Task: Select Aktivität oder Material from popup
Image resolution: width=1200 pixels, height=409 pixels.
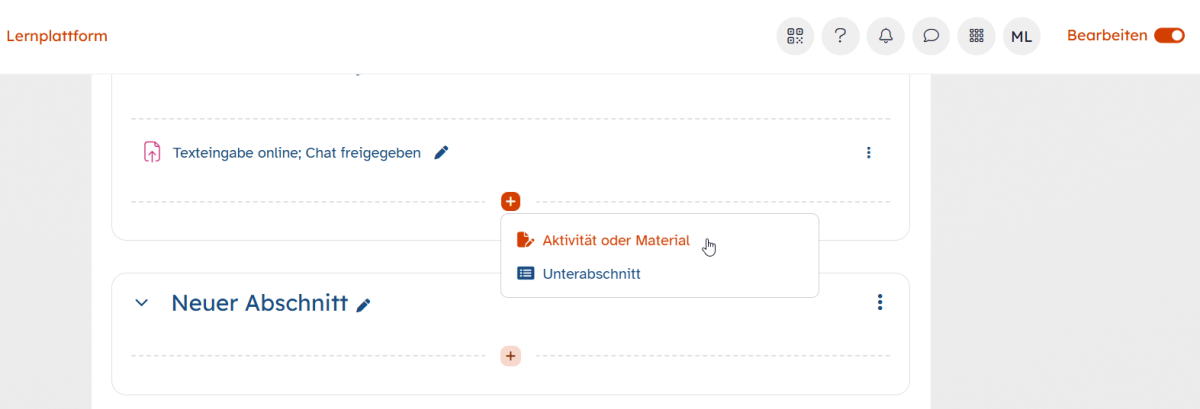Action: 616,240
